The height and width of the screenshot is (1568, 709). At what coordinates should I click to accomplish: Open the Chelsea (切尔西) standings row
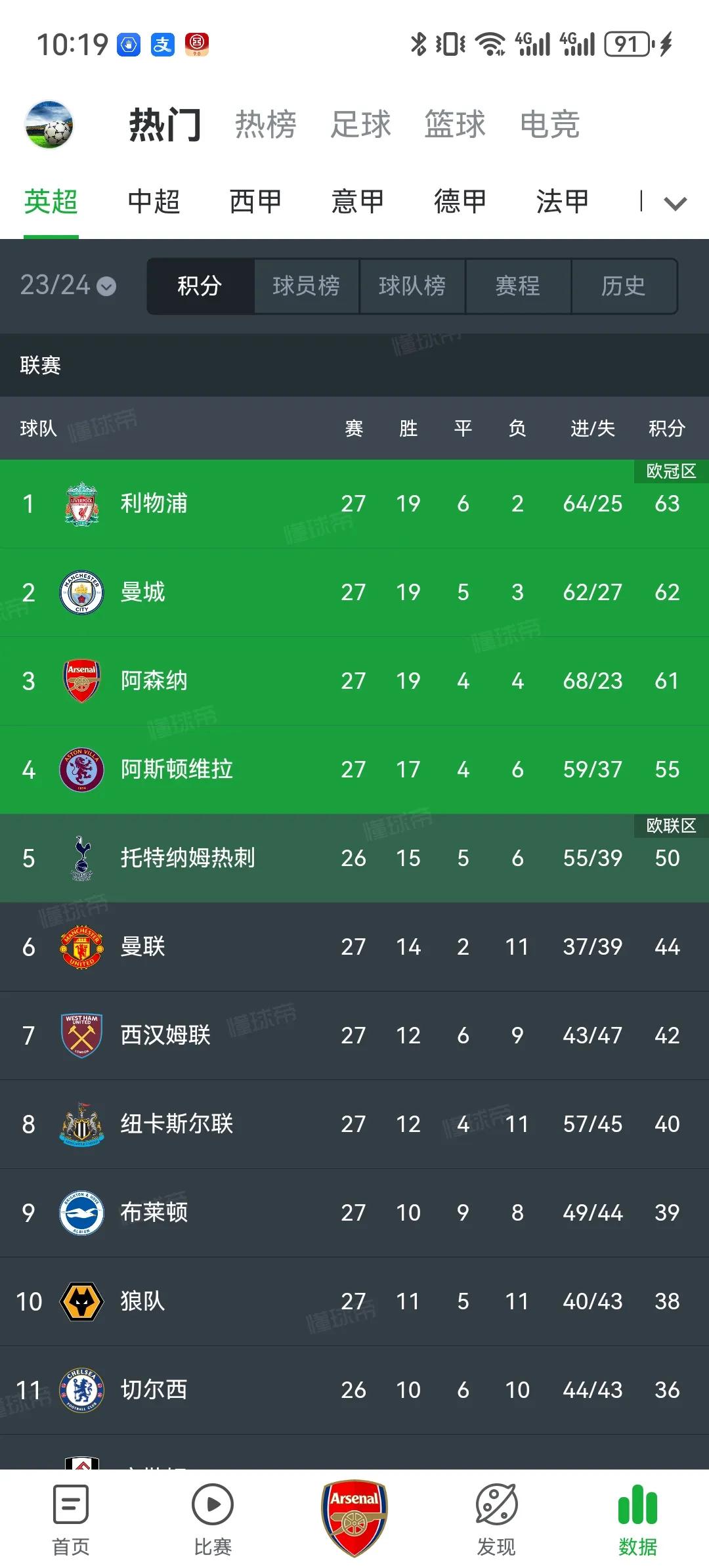(x=354, y=1390)
